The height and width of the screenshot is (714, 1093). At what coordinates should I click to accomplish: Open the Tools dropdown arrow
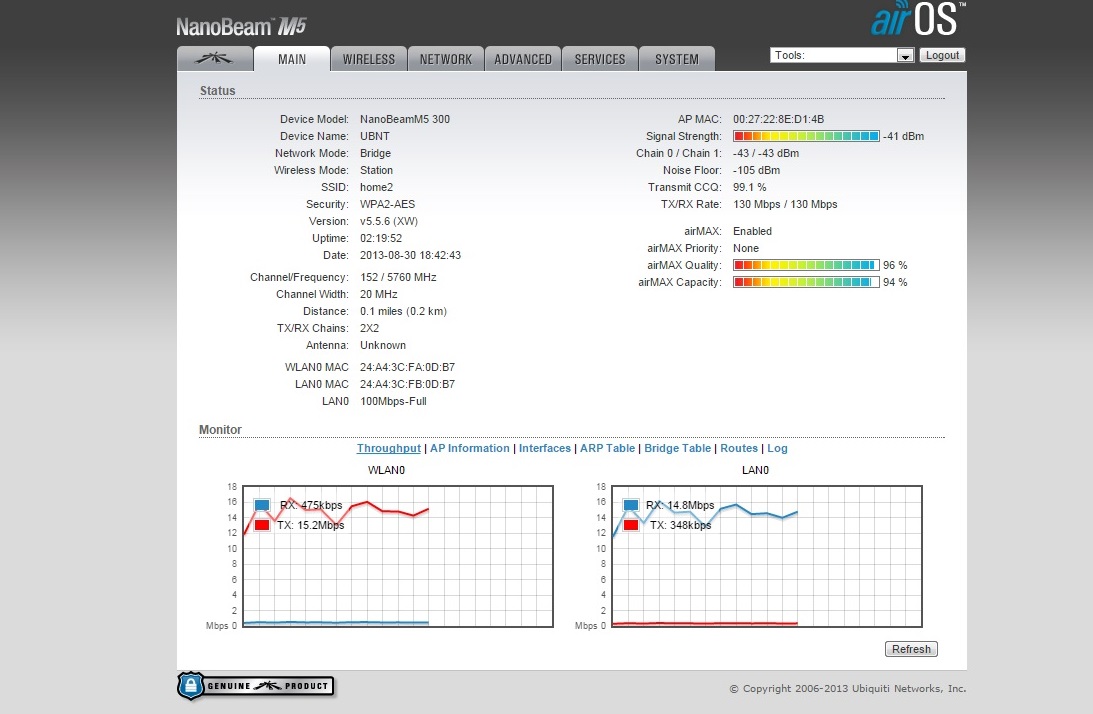click(x=905, y=56)
